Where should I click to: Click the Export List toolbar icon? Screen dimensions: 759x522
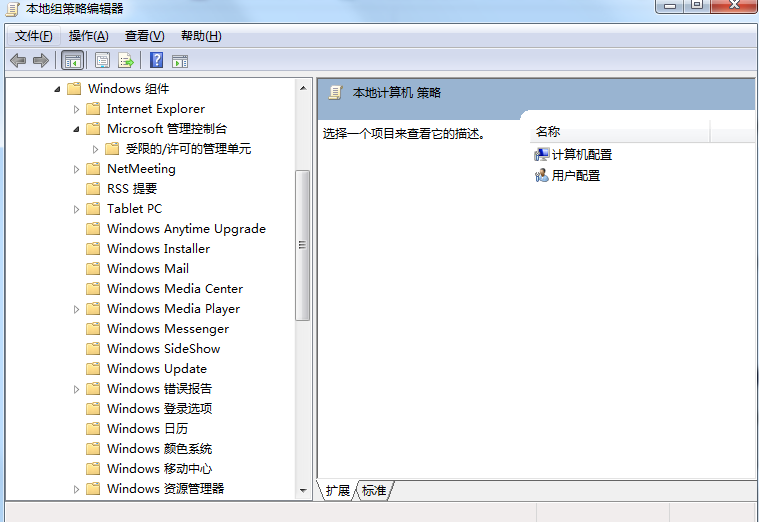click(126, 61)
